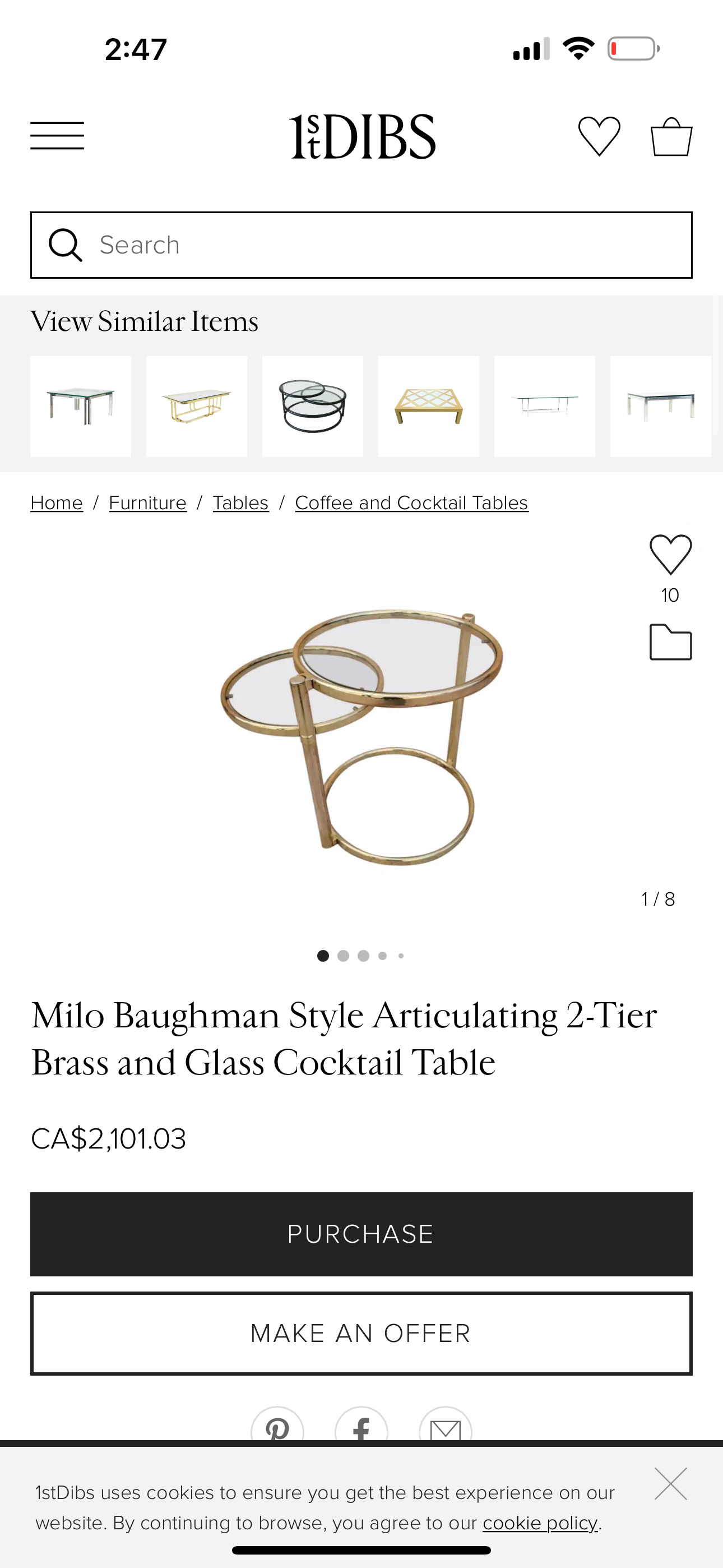Share item on Pinterest
The width and height of the screenshot is (723, 1568).
pos(277,1427)
